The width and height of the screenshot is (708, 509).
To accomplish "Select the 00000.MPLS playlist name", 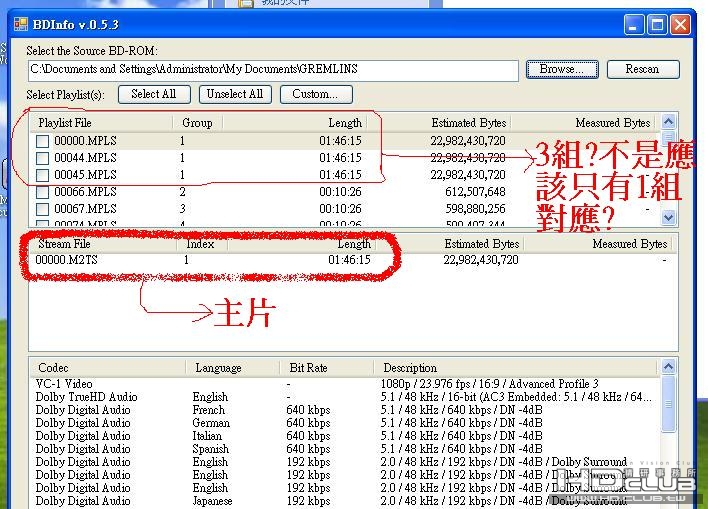I will pos(85,141).
